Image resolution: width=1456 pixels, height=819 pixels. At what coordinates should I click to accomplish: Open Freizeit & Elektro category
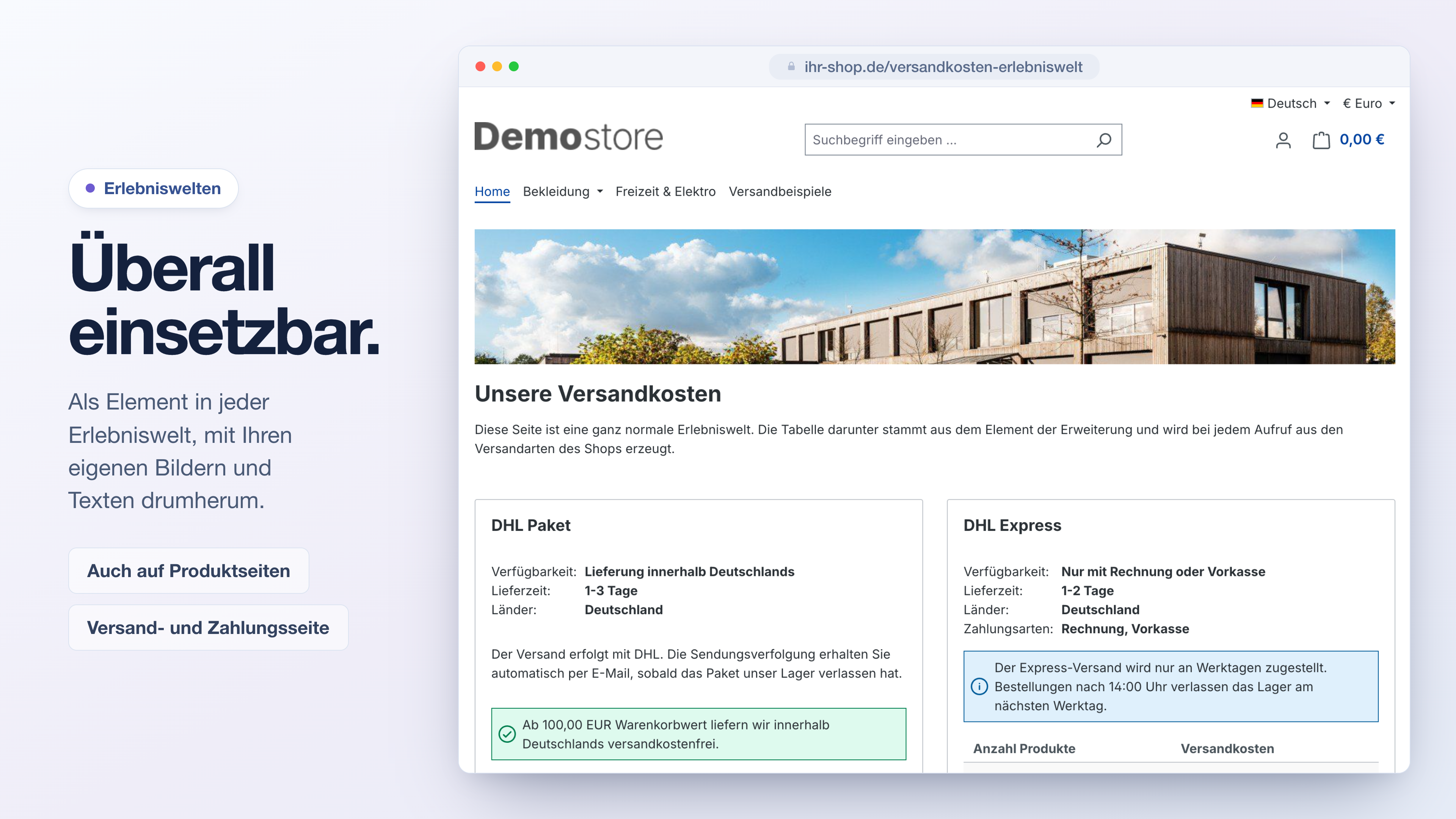pos(665,191)
